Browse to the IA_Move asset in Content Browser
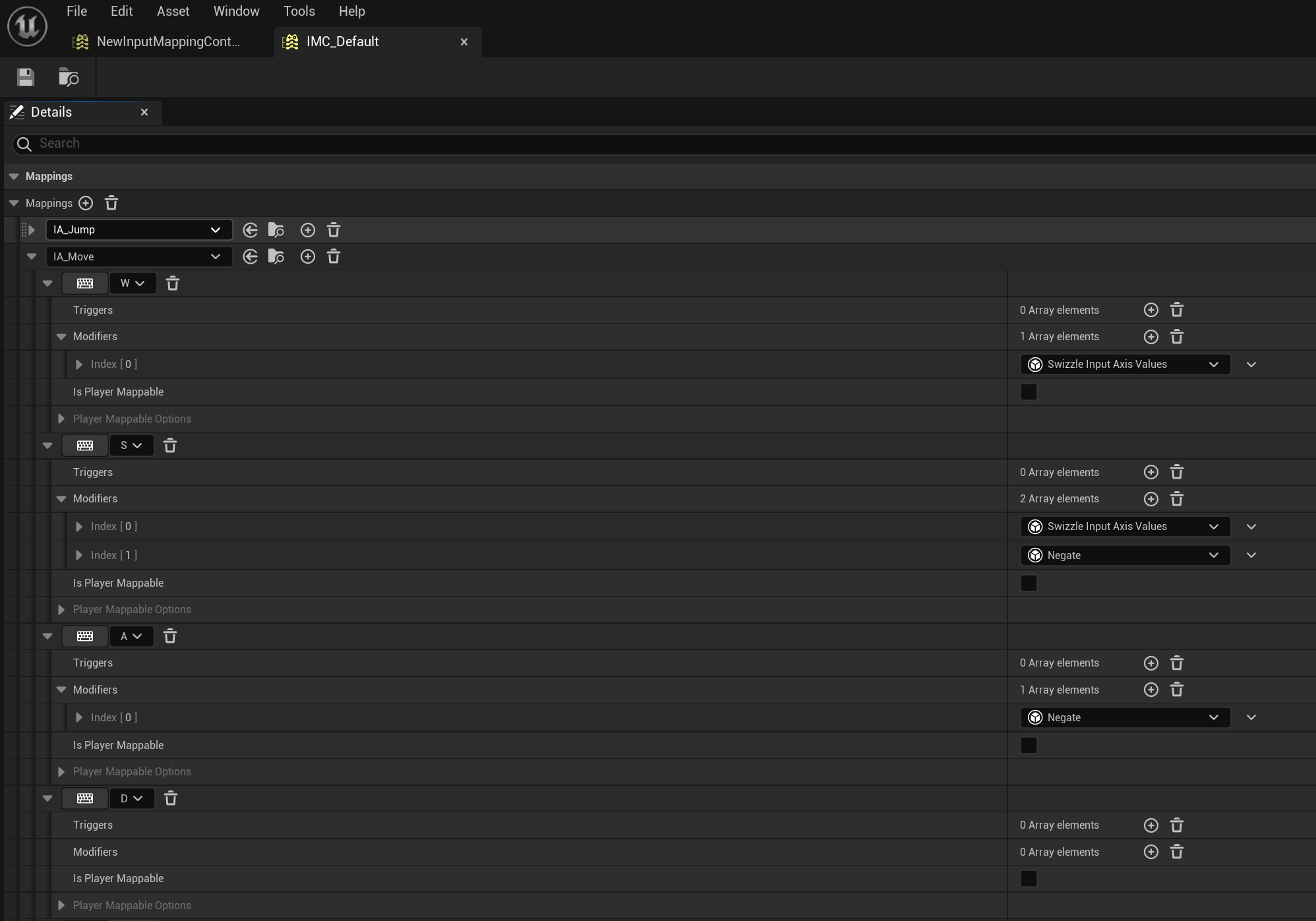1316x921 pixels. click(276, 256)
